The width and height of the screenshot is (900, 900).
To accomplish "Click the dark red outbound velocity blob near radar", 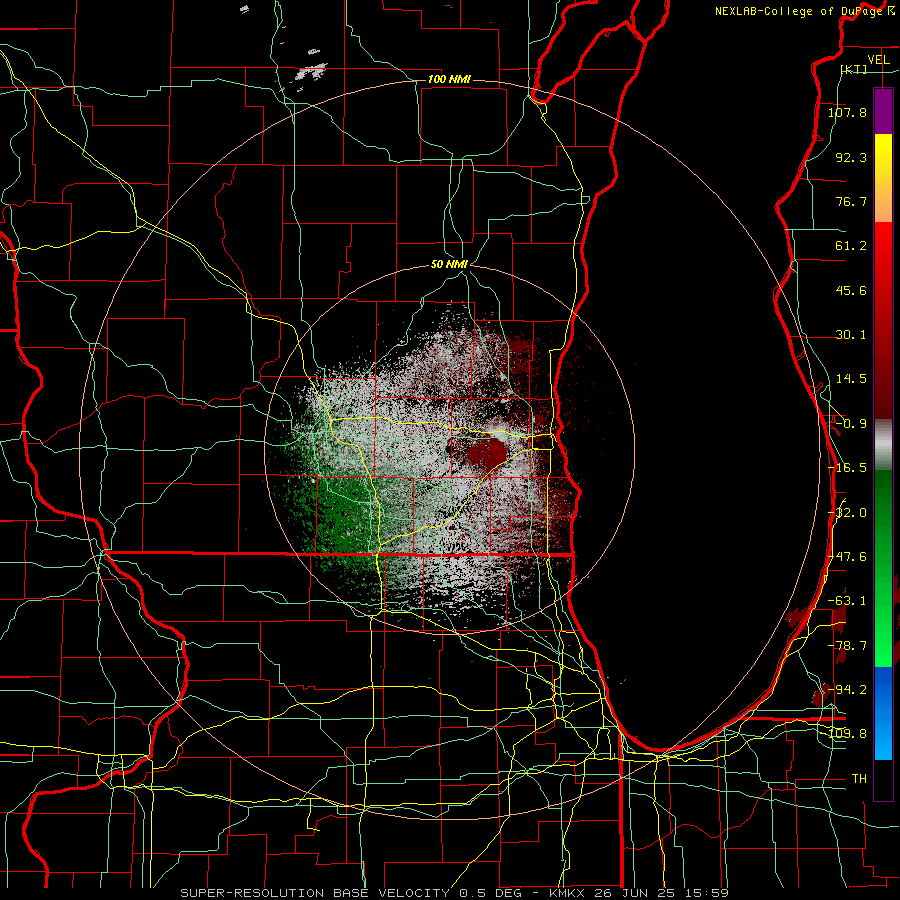I will (x=488, y=453).
